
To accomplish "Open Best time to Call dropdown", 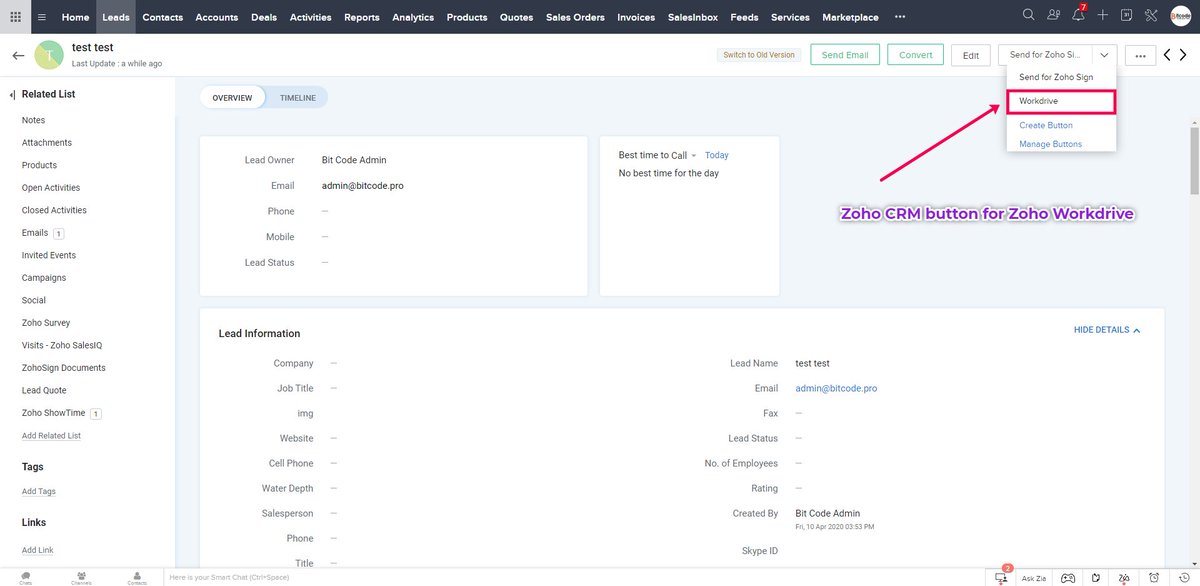I will [x=658, y=155].
